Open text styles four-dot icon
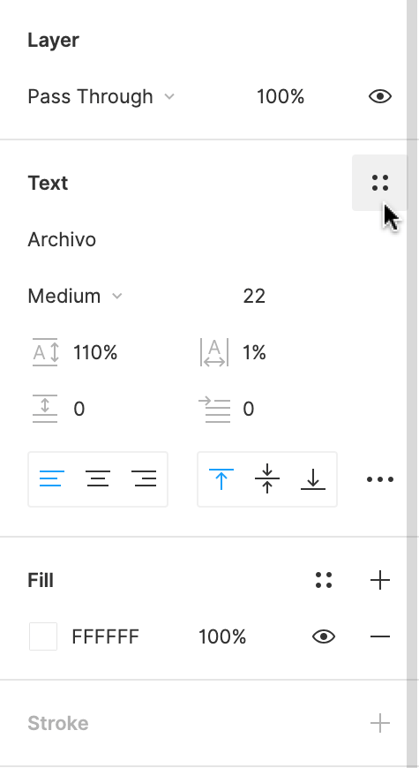419x768 pixels. pos(380,183)
